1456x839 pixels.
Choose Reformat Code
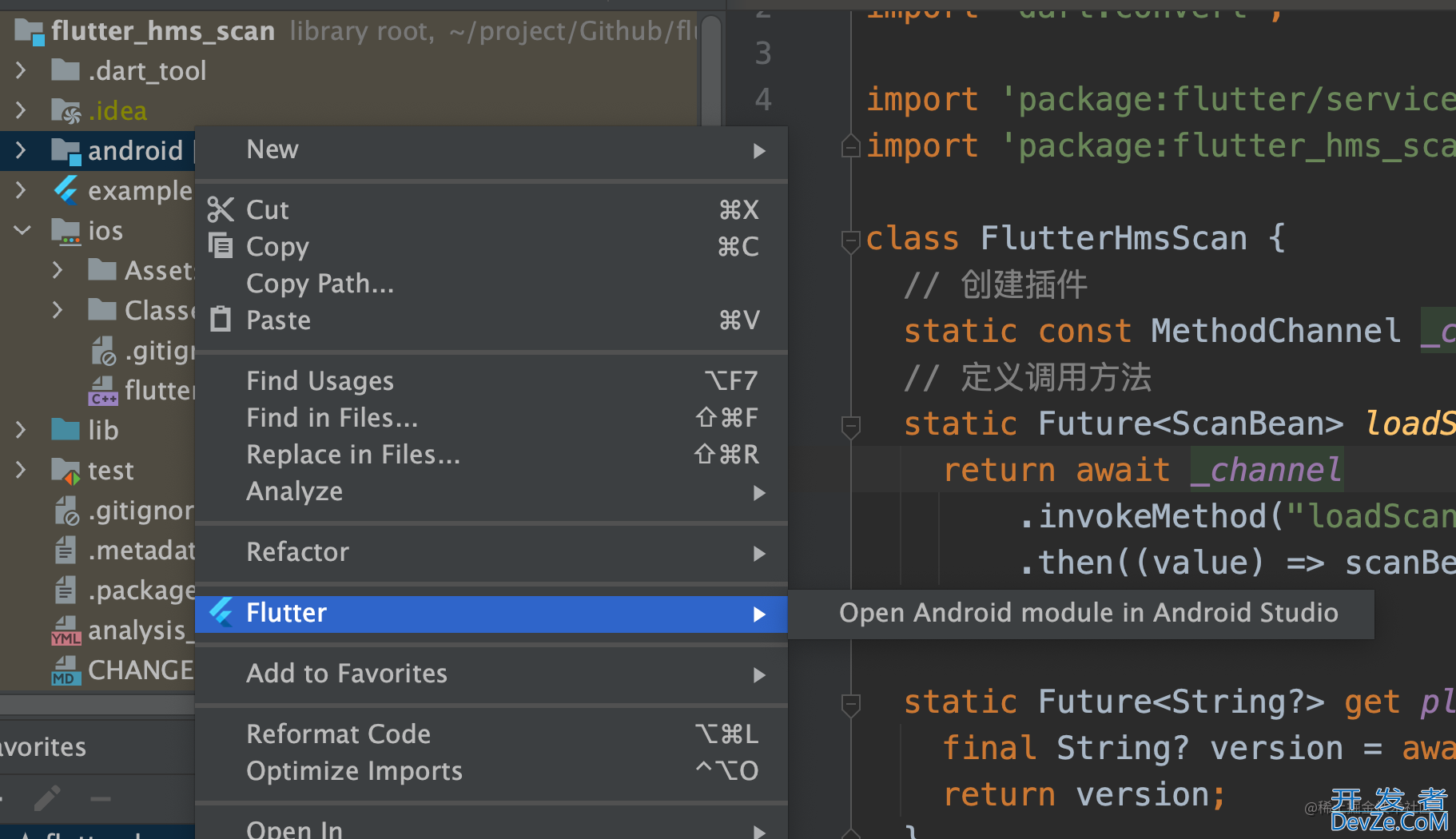pyautogui.click(x=491, y=734)
